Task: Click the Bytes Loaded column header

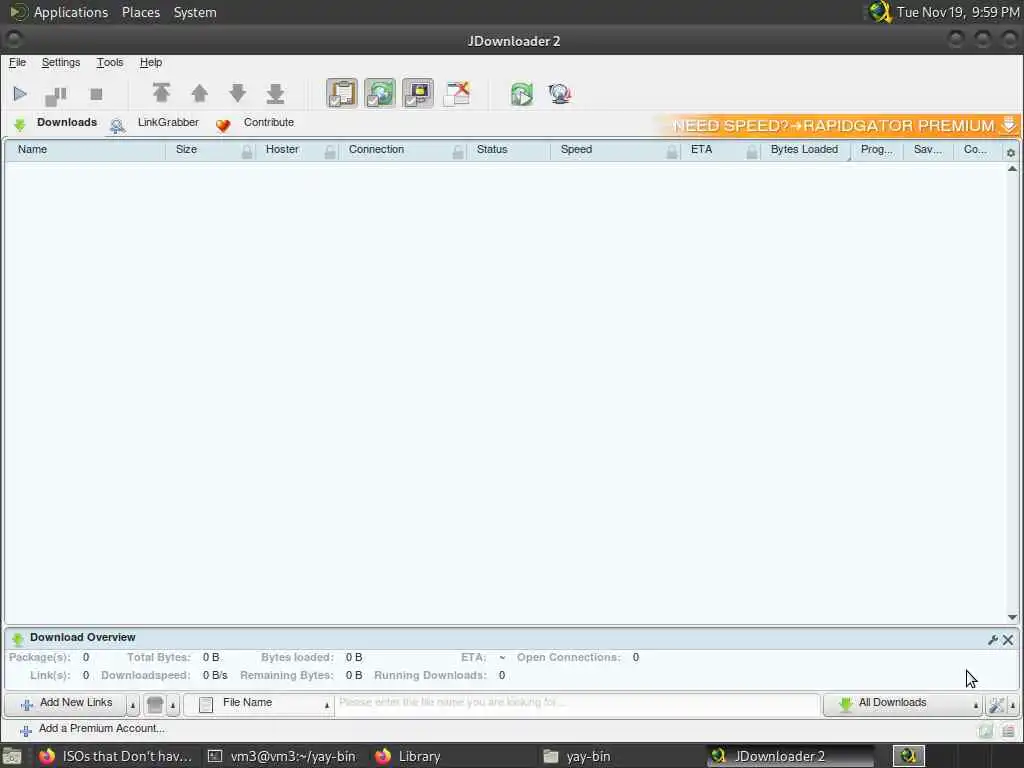Action: point(804,150)
